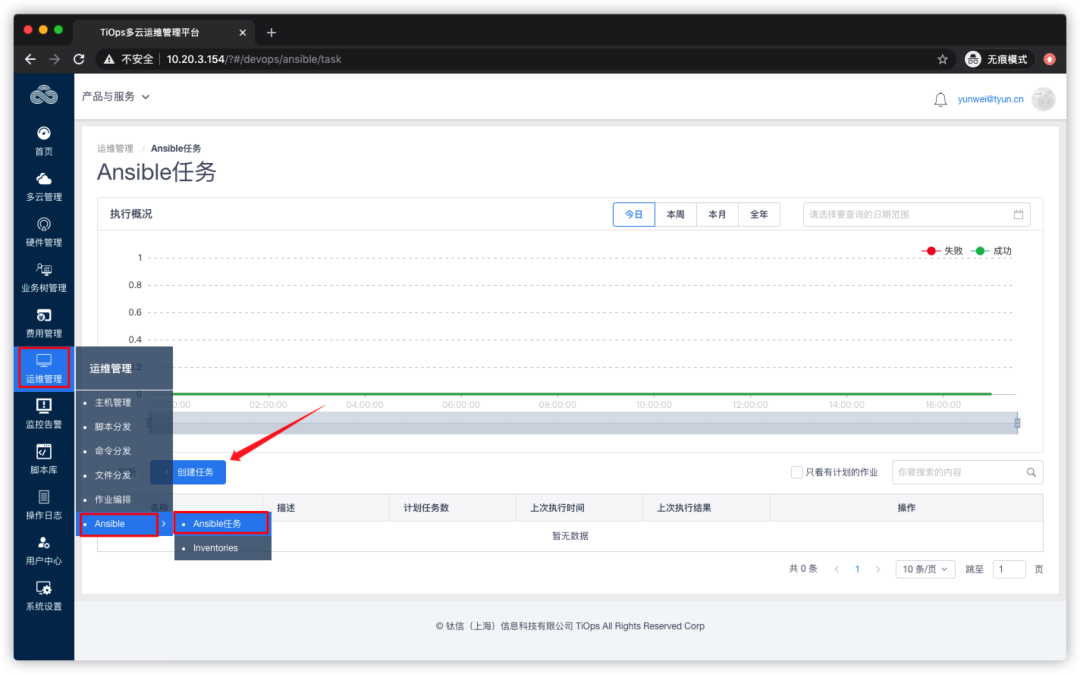
Task: Open 操作日志 from the sidebar
Action: 43,504
